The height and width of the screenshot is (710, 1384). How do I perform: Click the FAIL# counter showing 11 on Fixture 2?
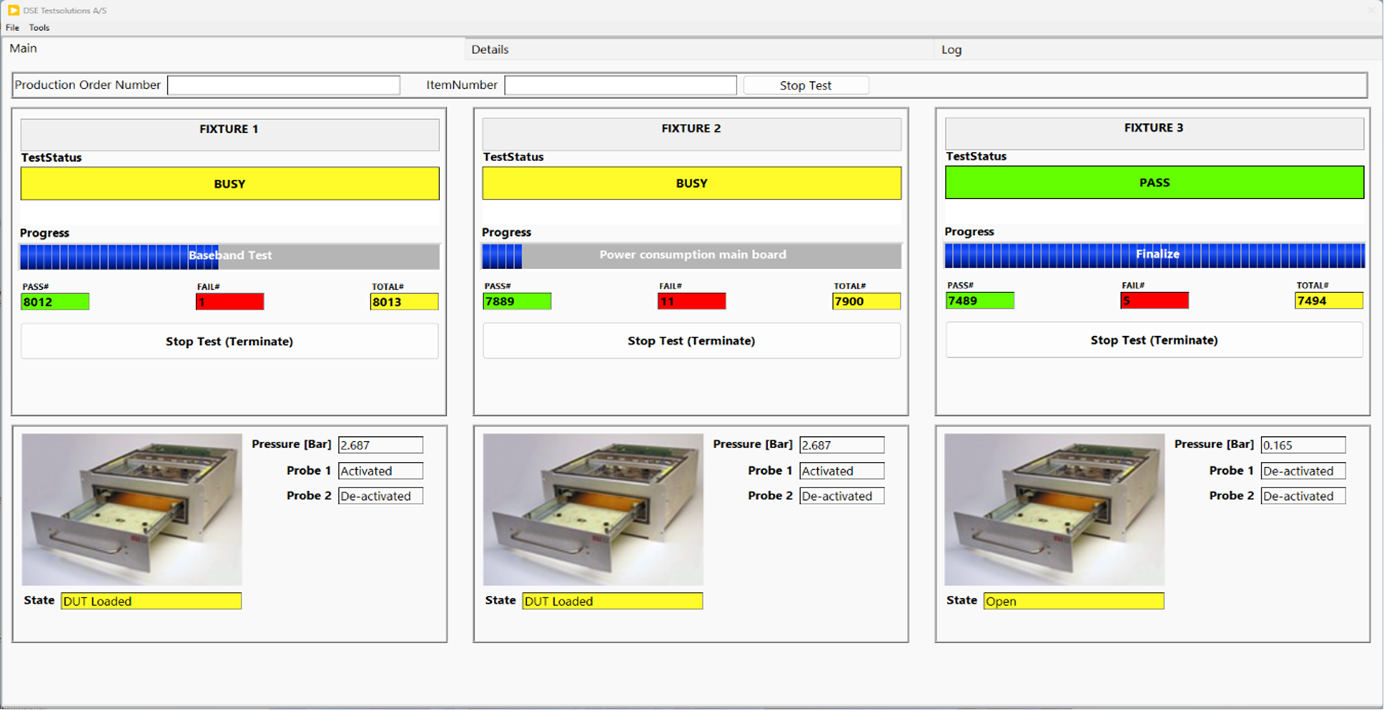point(691,300)
